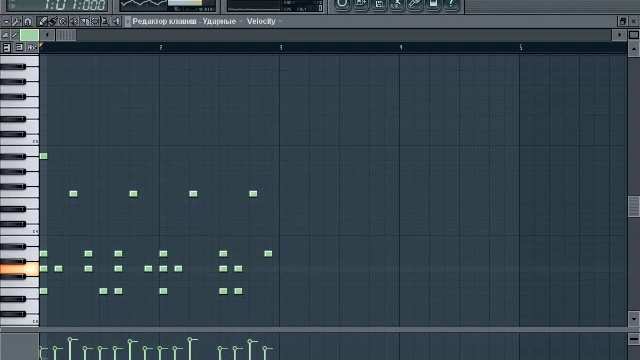Toggle the Abc note name labels view
The height and width of the screenshot is (360, 640).
coord(31,48)
